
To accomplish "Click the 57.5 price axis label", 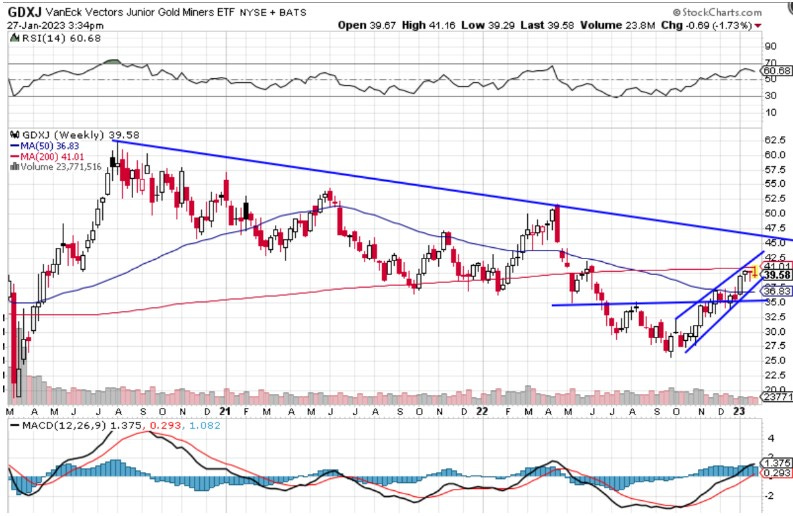I will click(775, 169).
